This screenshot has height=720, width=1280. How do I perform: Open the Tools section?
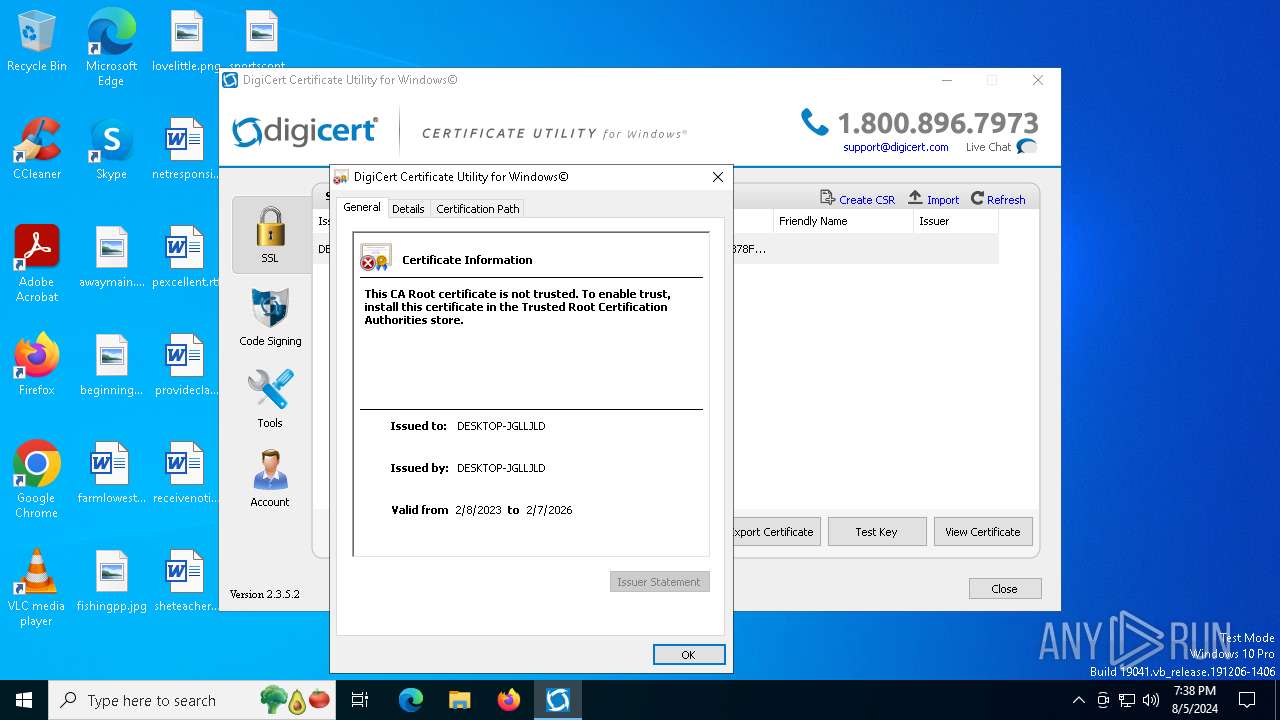point(270,399)
